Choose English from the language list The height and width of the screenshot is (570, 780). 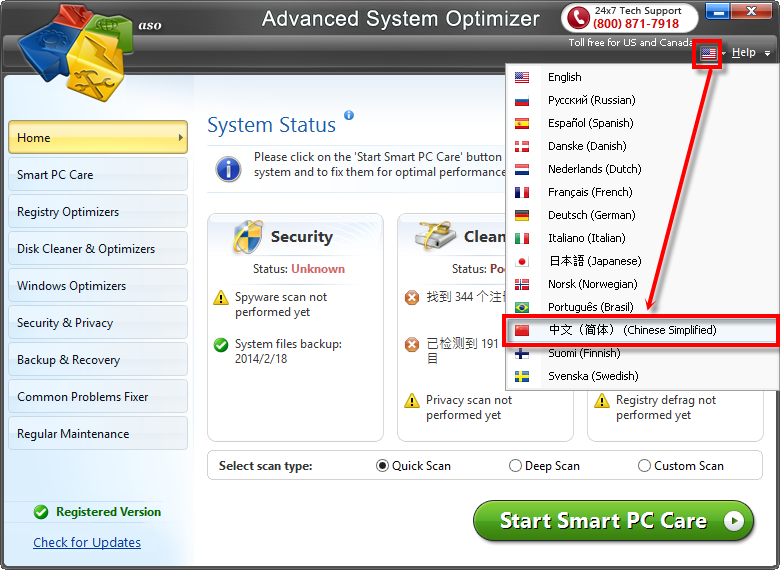642,77
